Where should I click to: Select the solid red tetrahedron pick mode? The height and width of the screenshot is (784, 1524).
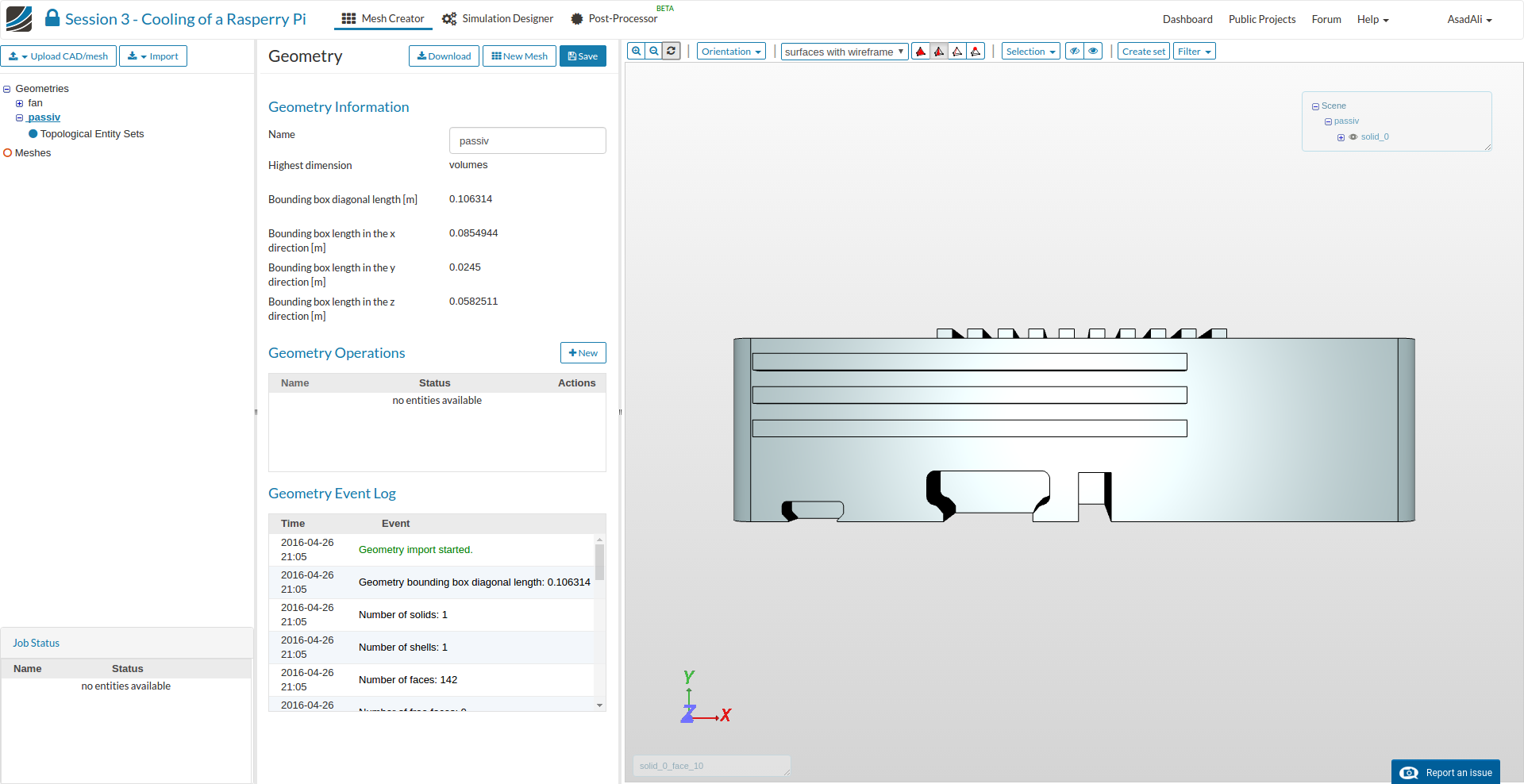pos(921,52)
